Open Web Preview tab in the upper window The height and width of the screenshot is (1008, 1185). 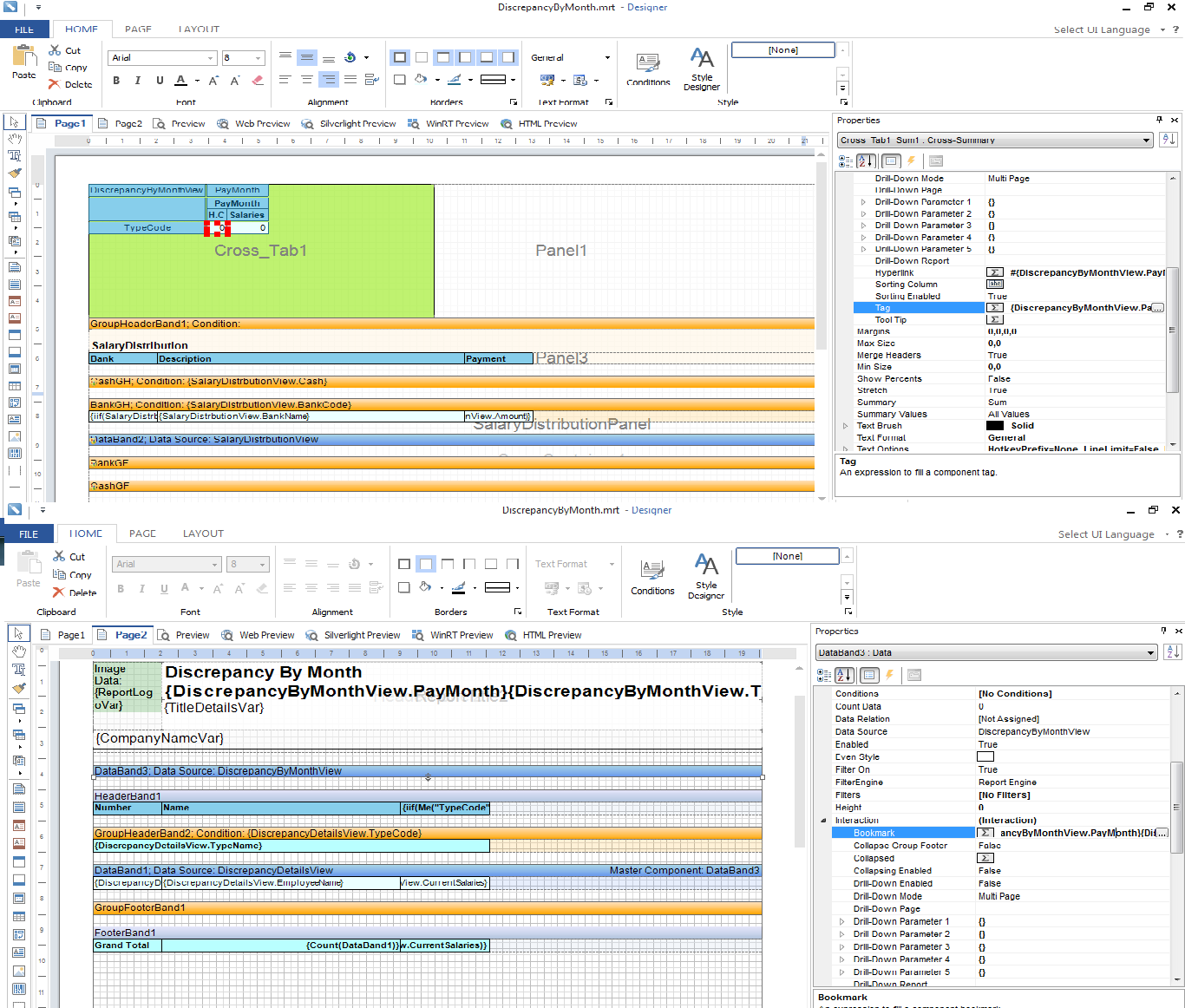pyautogui.click(x=254, y=123)
